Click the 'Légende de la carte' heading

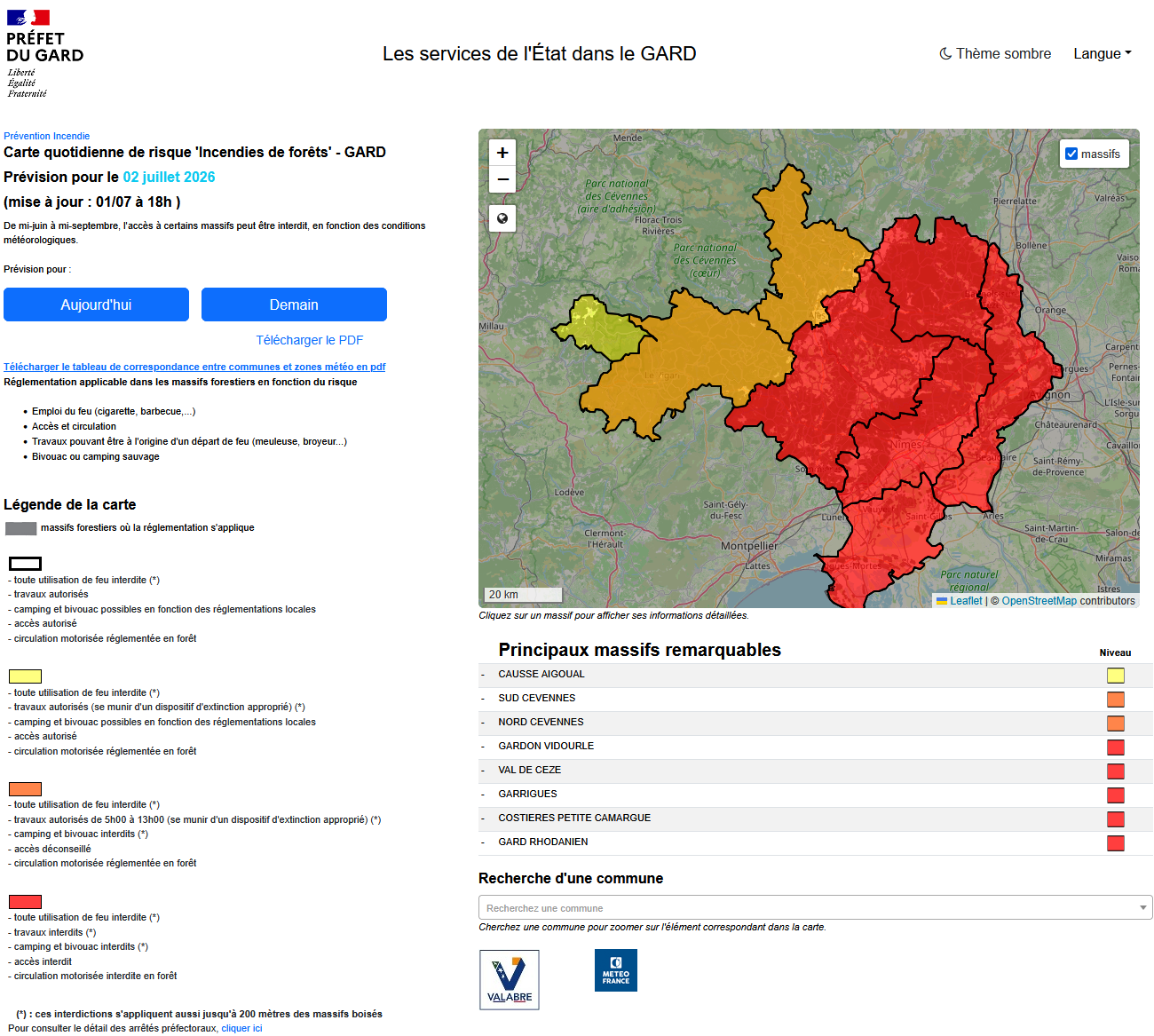click(x=70, y=504)
